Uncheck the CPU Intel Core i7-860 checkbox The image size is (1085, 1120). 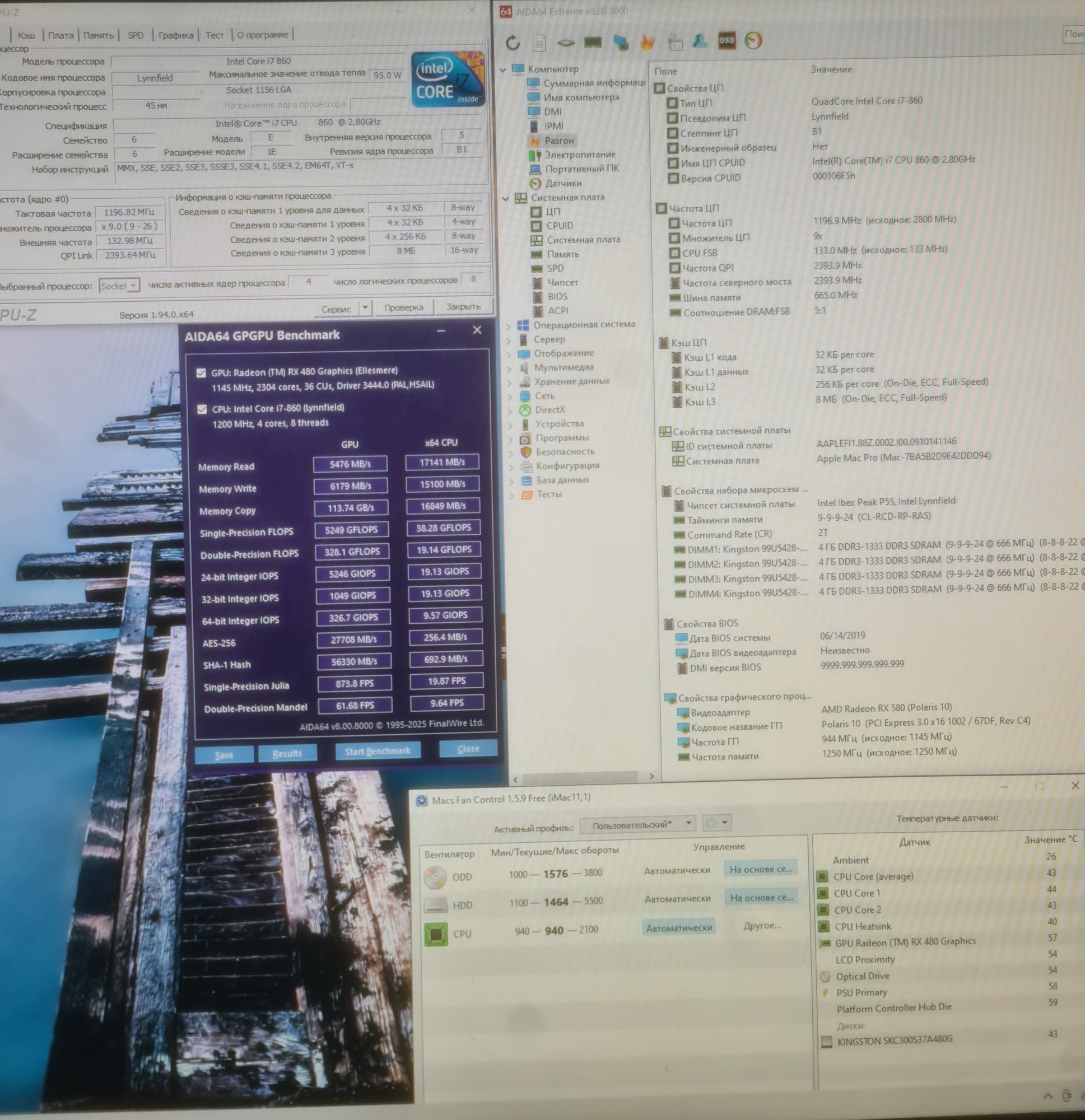click(x=202, y=409)
